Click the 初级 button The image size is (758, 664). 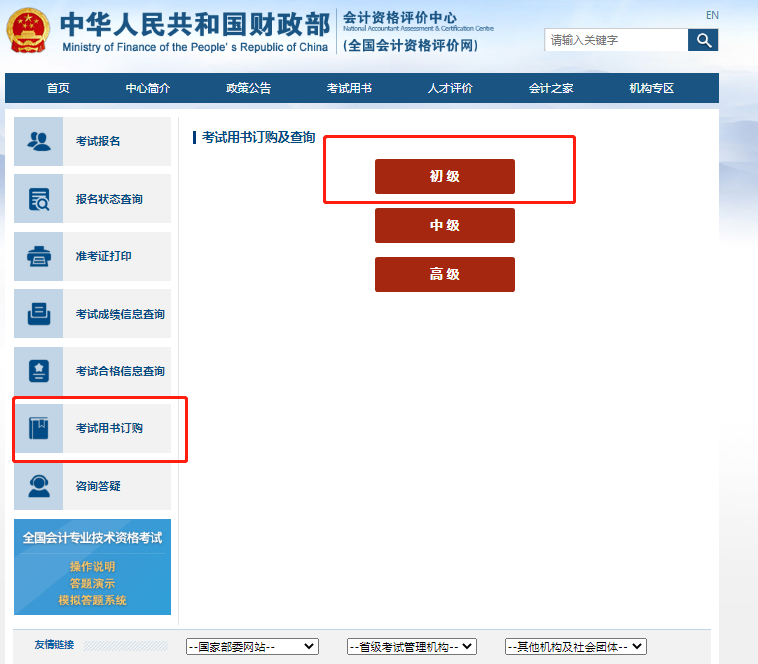pos(444,176)
